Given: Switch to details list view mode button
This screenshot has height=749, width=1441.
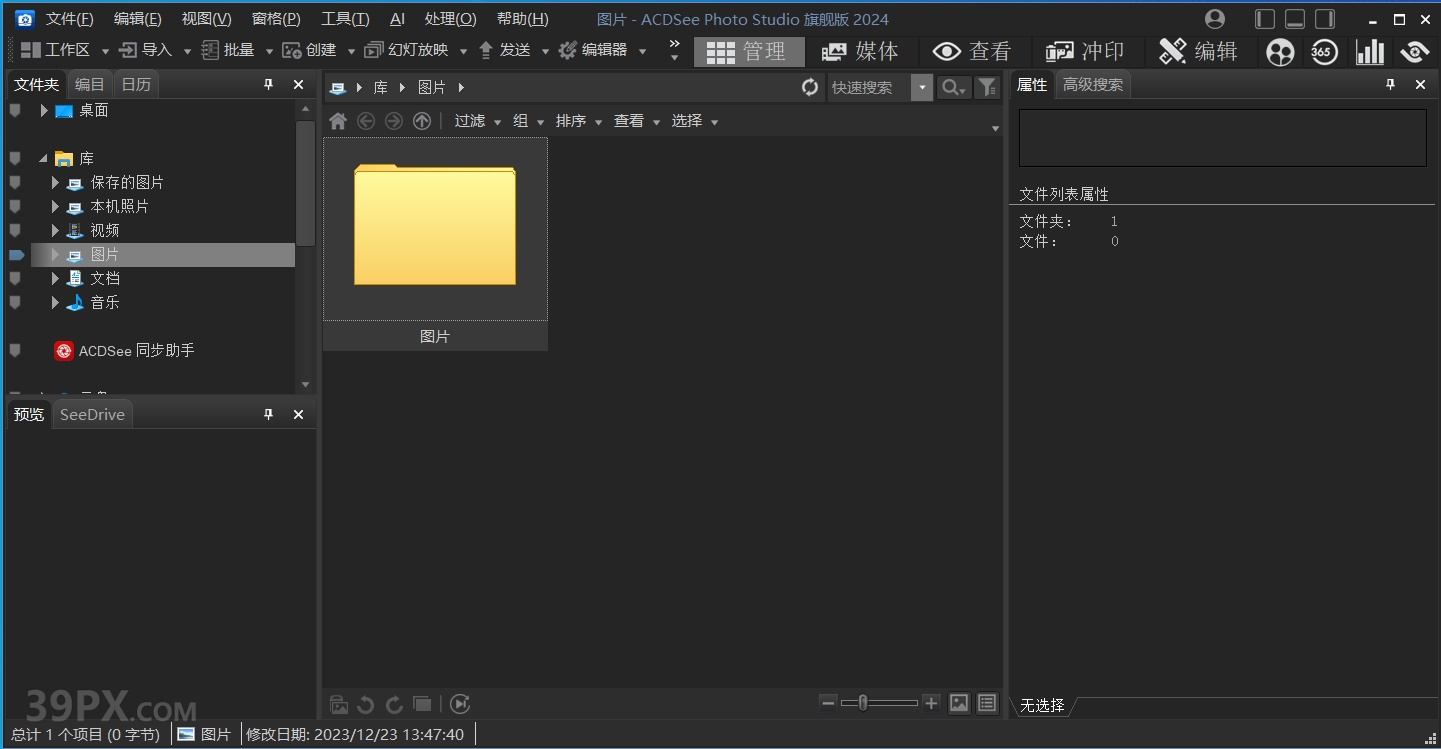Looking at the screenshot, I should pyautogui.click(x=987, y=703).
